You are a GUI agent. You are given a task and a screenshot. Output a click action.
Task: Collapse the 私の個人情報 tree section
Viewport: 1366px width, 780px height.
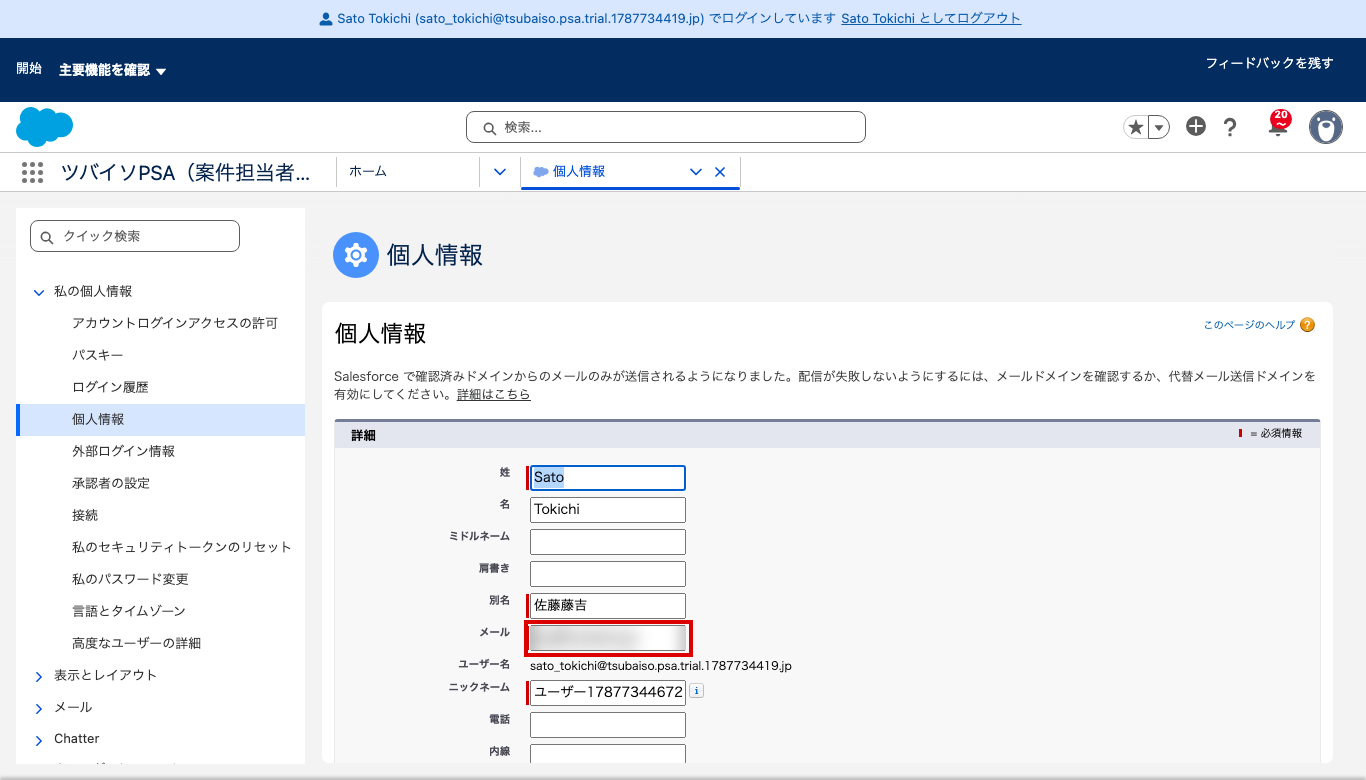[39, 292]
